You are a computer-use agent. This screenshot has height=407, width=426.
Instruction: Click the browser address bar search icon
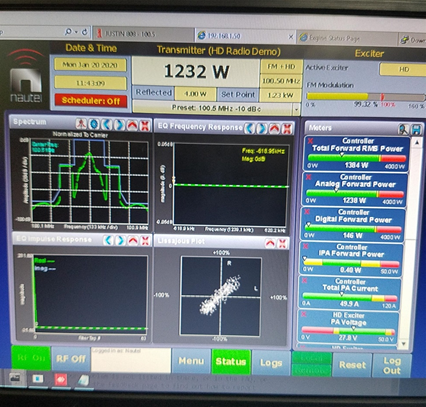pos(68,32)
